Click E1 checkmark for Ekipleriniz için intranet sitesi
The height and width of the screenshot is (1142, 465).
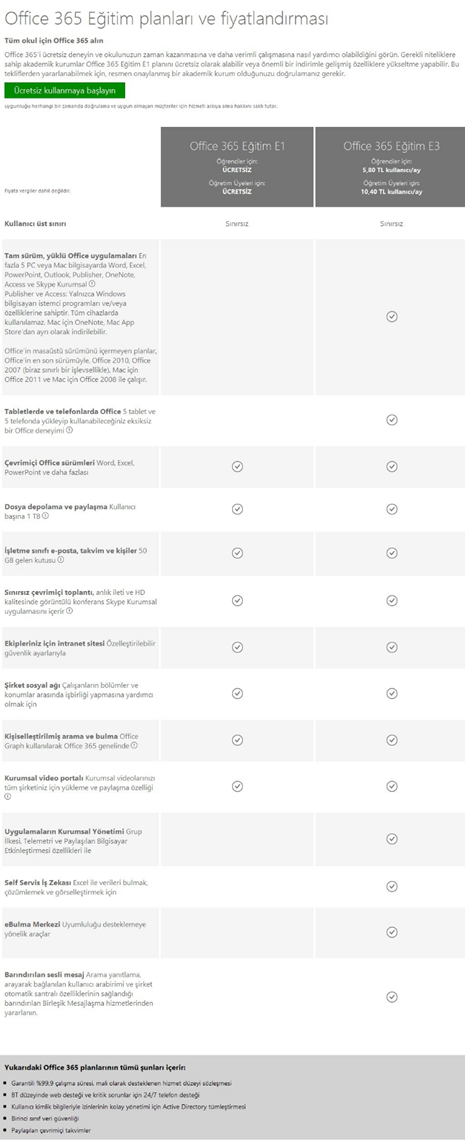coord(237,647)
